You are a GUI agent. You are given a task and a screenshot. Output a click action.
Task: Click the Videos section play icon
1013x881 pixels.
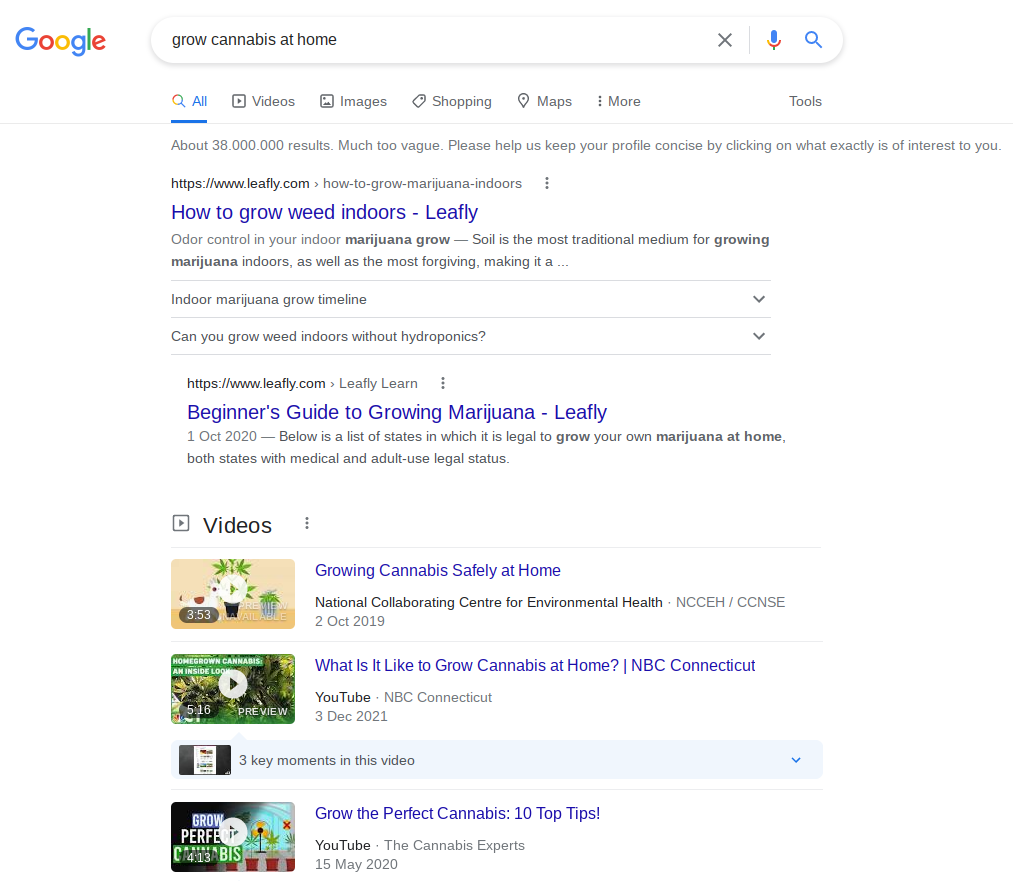(181, 523)
